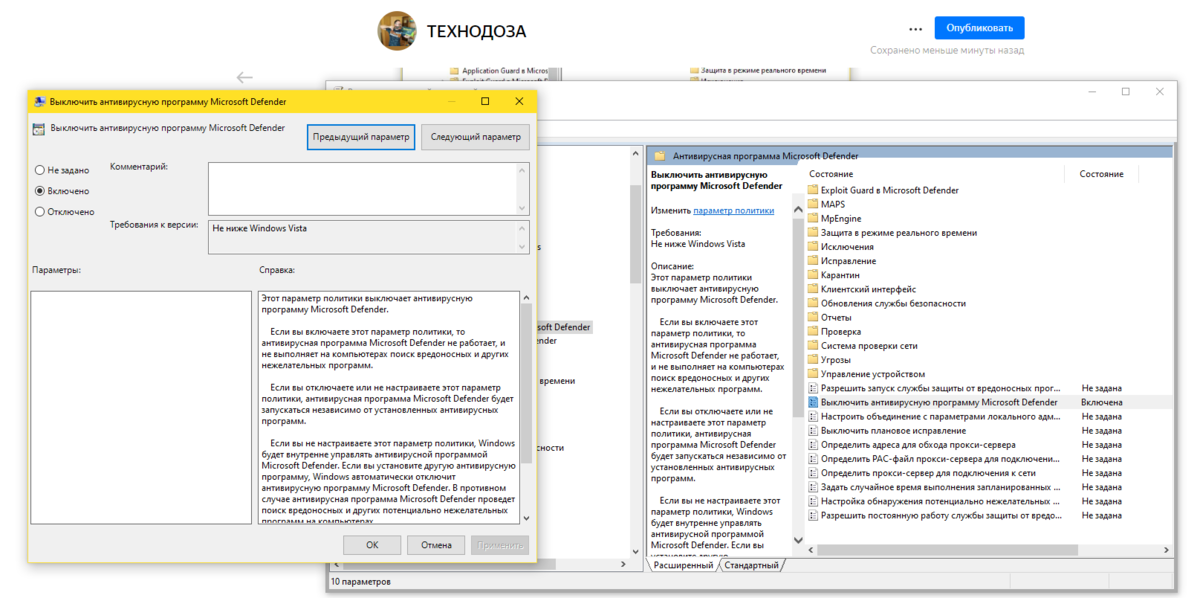This screenshot has height=598, width=1200.
Task: Select the Система проверки сети folder icon
Action: (813, 345)
